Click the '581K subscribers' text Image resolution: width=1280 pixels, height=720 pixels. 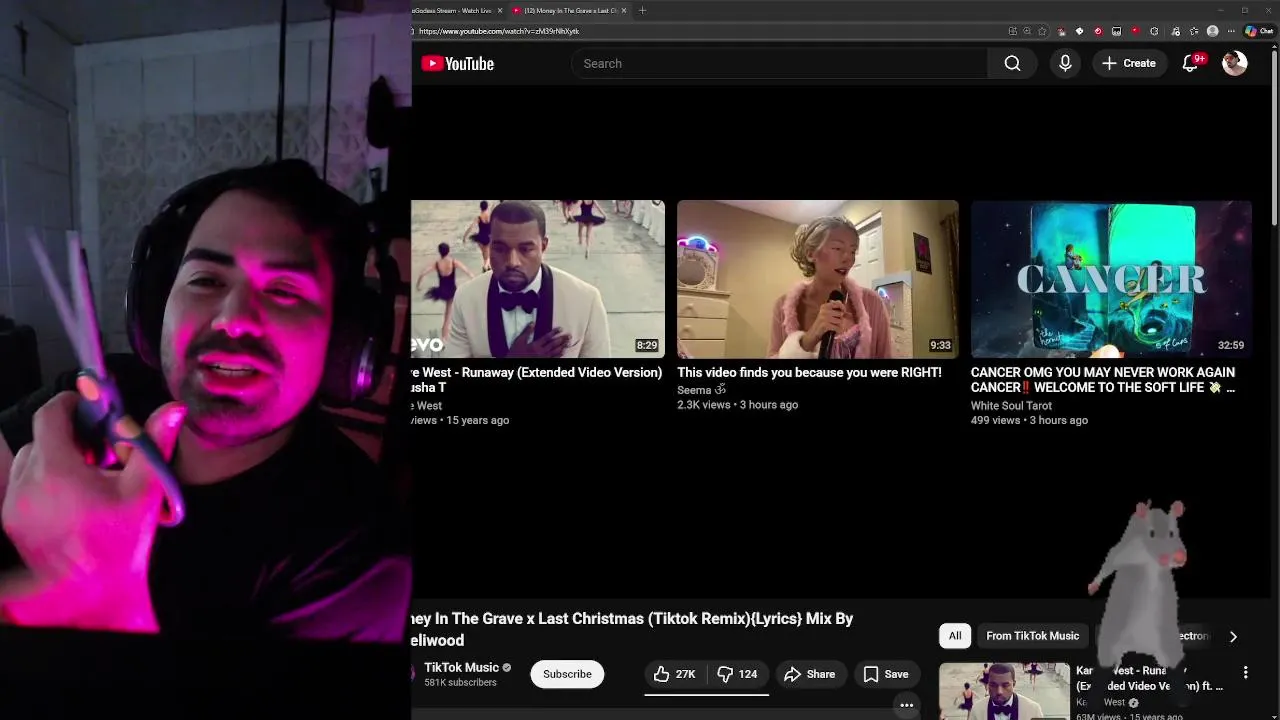pos(460,683)
